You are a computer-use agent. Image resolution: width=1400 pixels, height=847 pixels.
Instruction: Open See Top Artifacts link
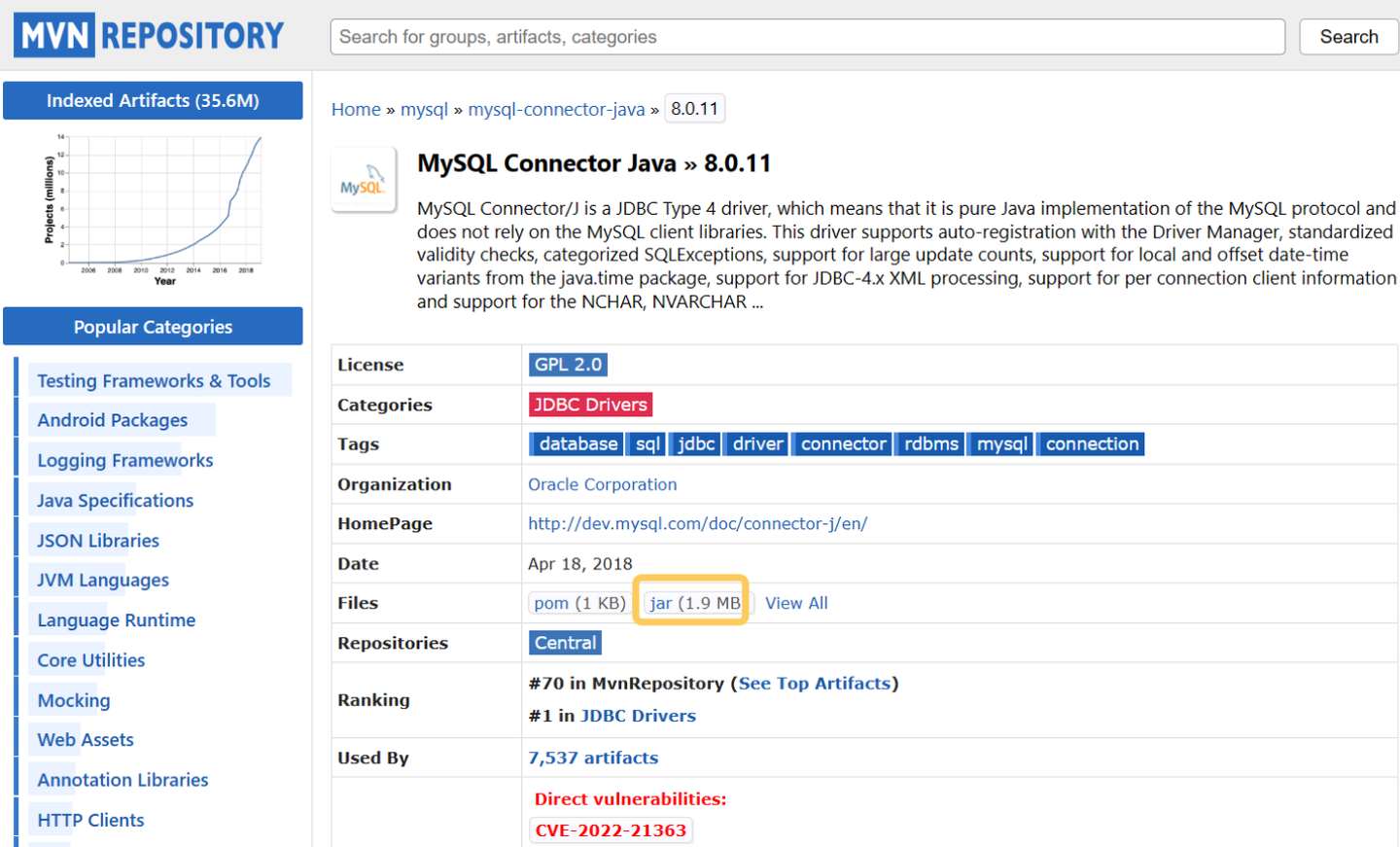814,684
